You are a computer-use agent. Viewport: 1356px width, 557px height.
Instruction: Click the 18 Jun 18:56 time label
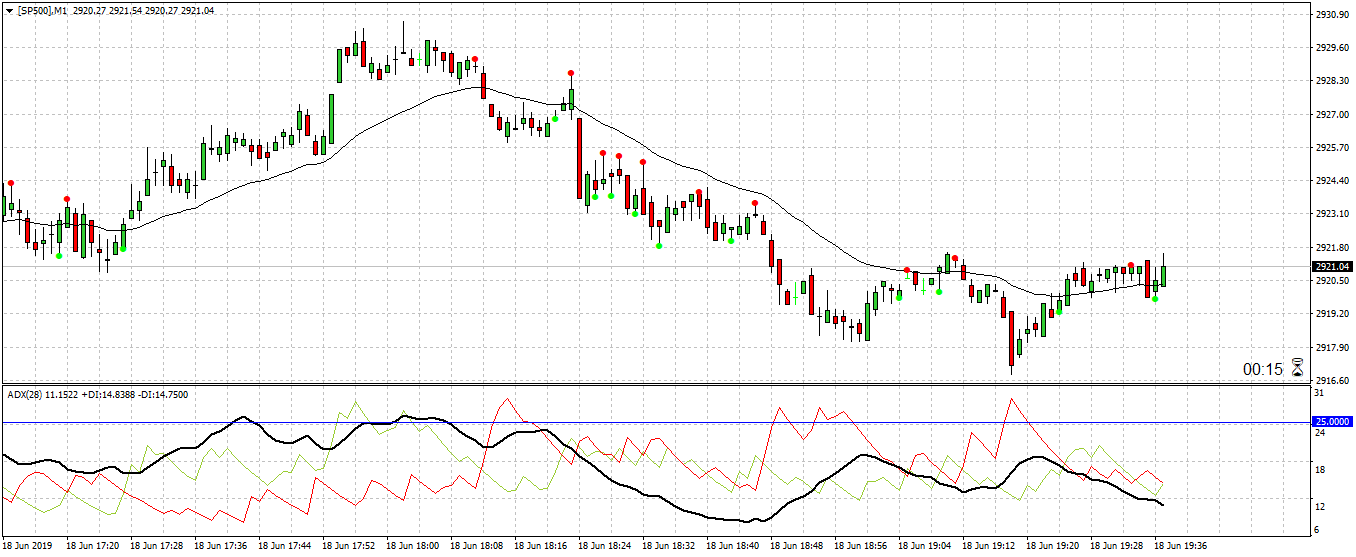(x=861, y=547)
